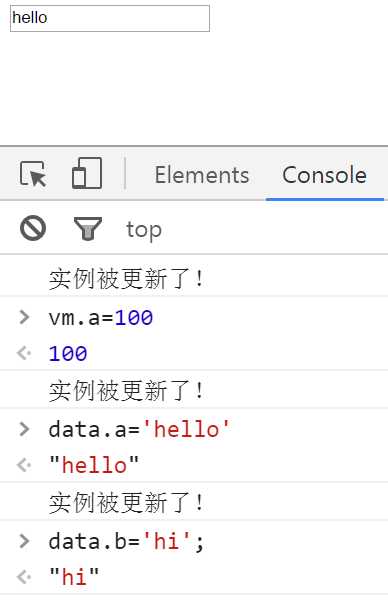Toggle the device toolbar icon
Screen dimensions: 388x603
(x=87, y=173)
